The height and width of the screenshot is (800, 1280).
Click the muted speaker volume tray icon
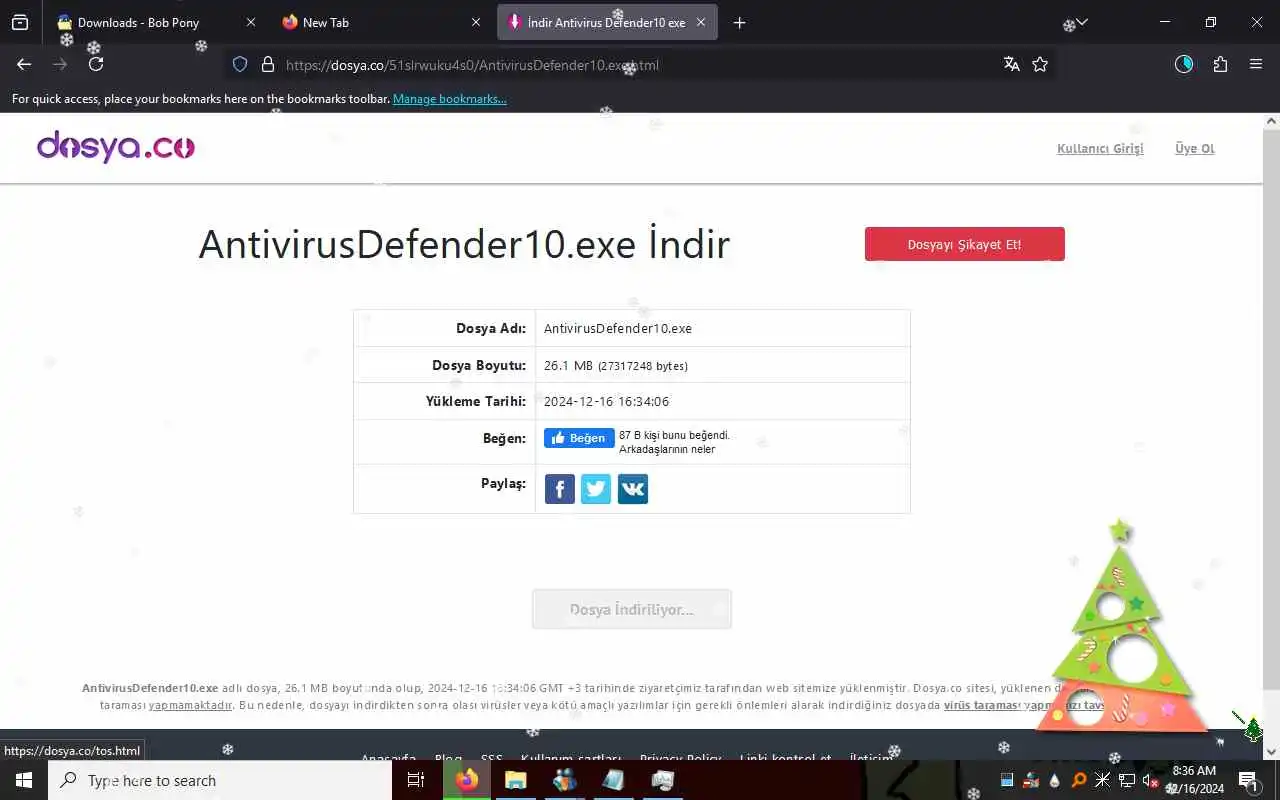point(1150,781)
